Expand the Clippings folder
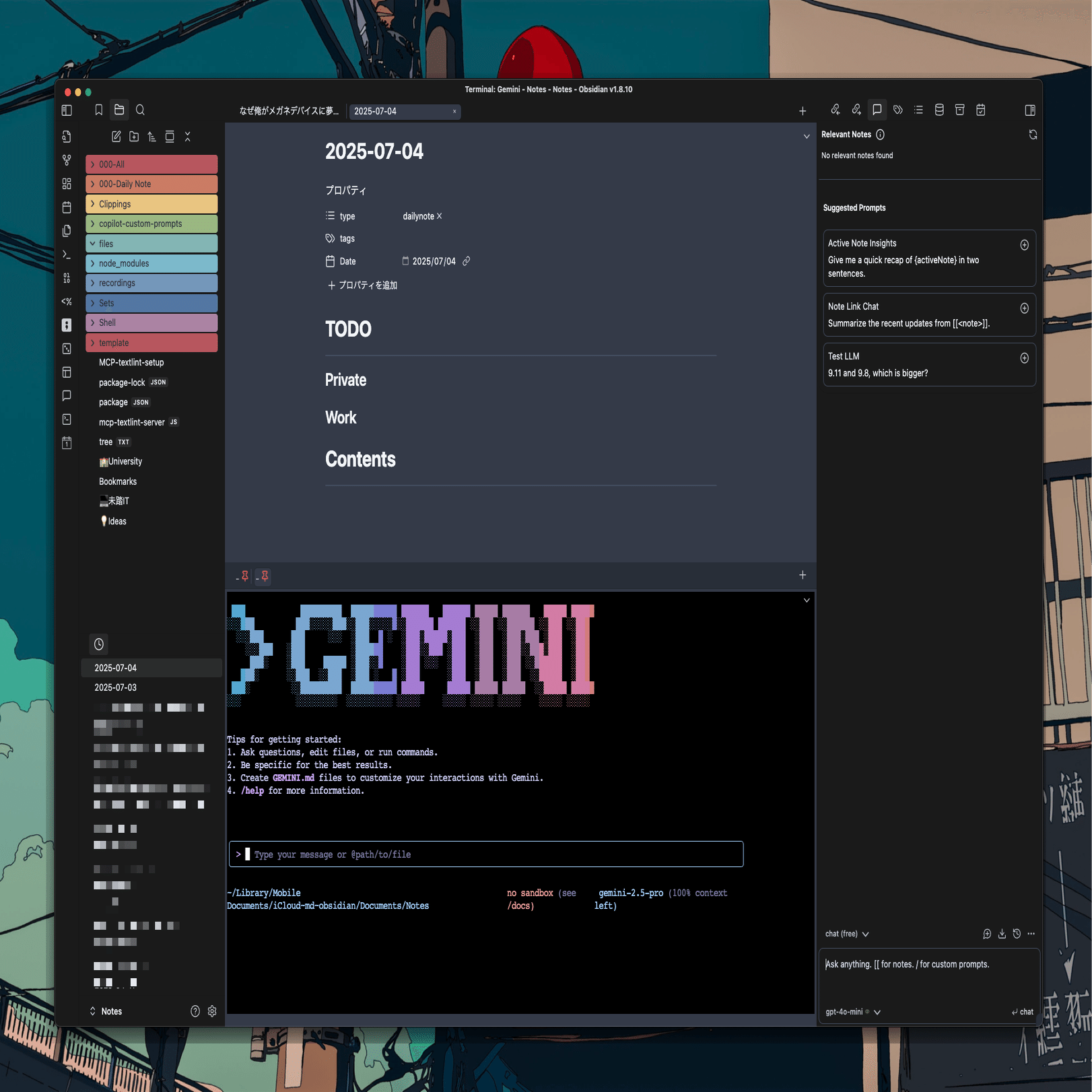 [151, 204]
